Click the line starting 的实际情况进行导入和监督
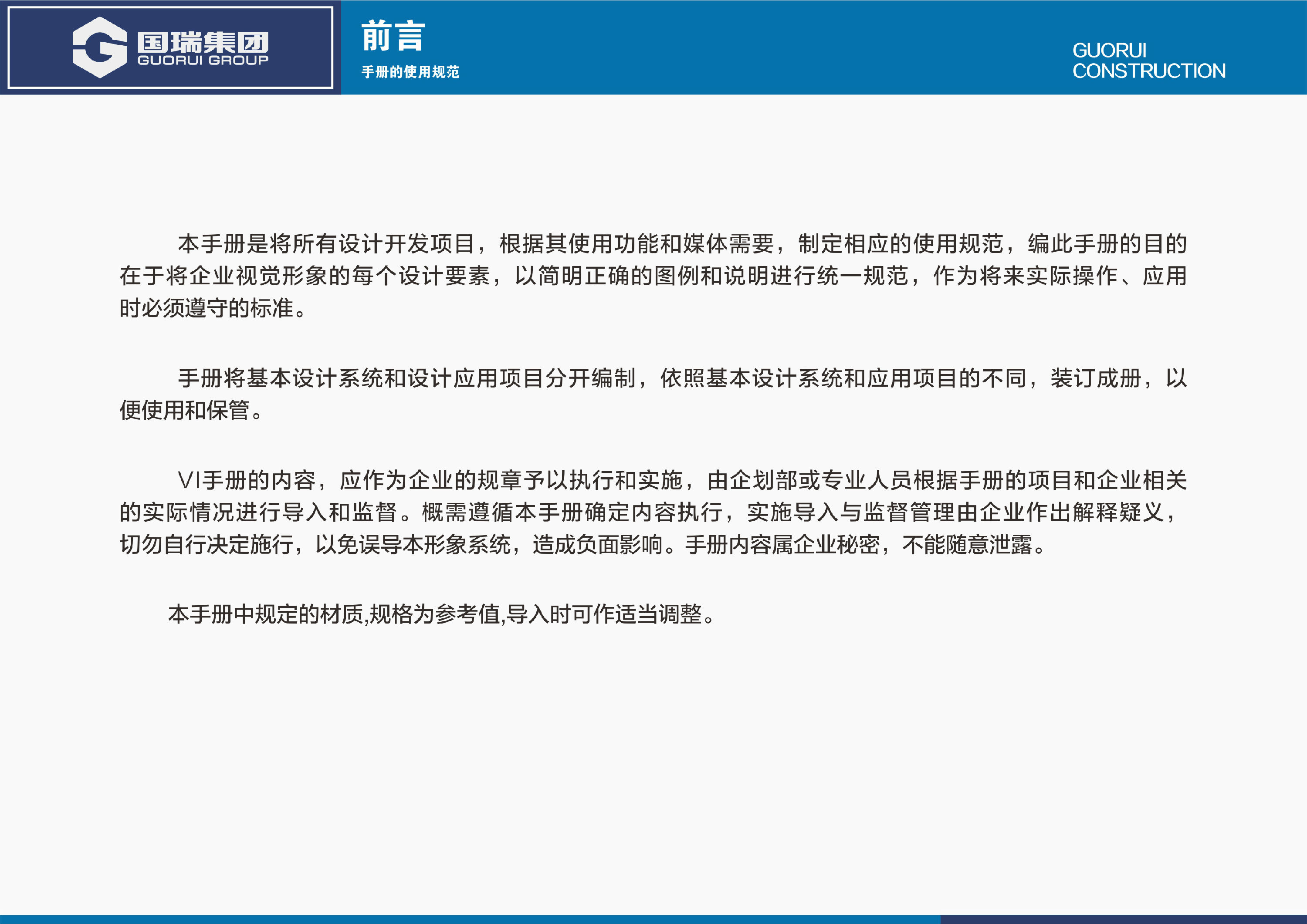This screenshot has width=1307, height=924. [647, 513]
